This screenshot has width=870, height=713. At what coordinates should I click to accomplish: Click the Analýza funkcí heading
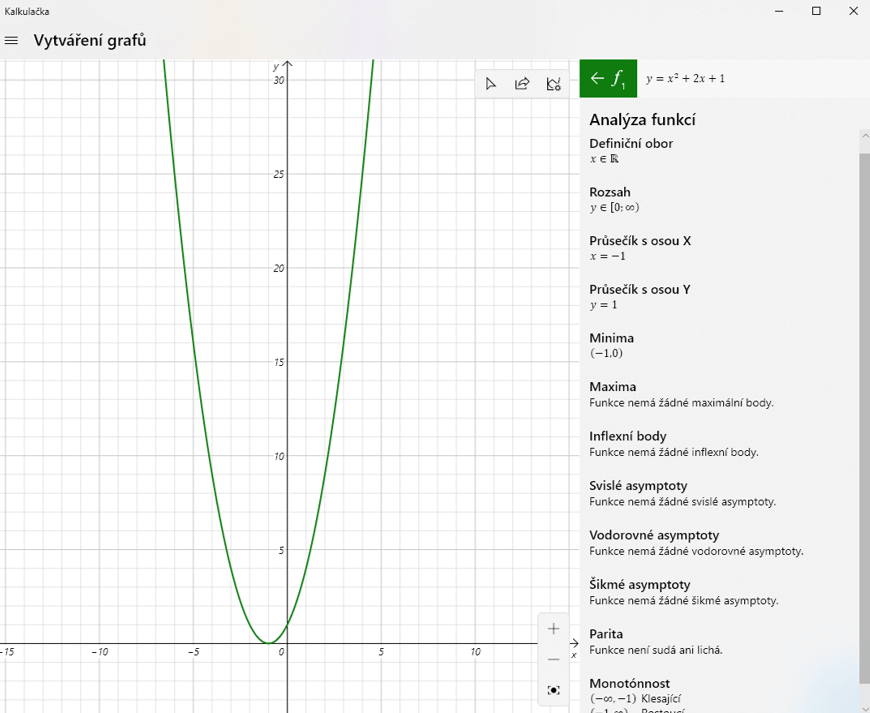(x=643, y=120)
